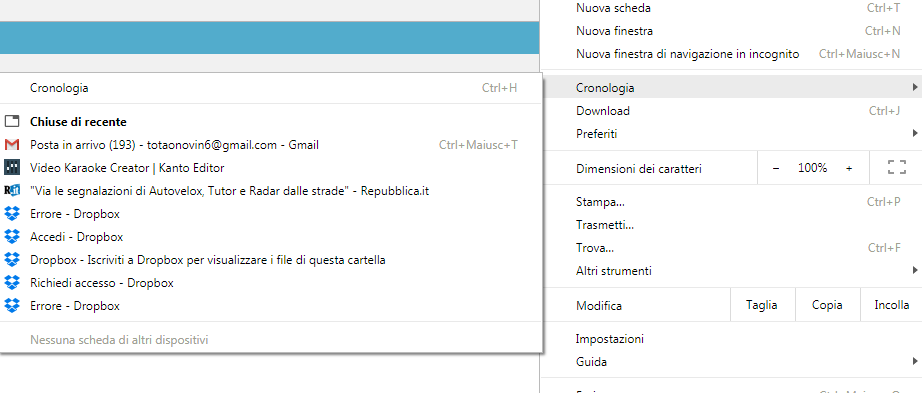Screen dimensions: 922x393
Task: Expand the Preferiti submenu arrow
Action: click(915, 134)
